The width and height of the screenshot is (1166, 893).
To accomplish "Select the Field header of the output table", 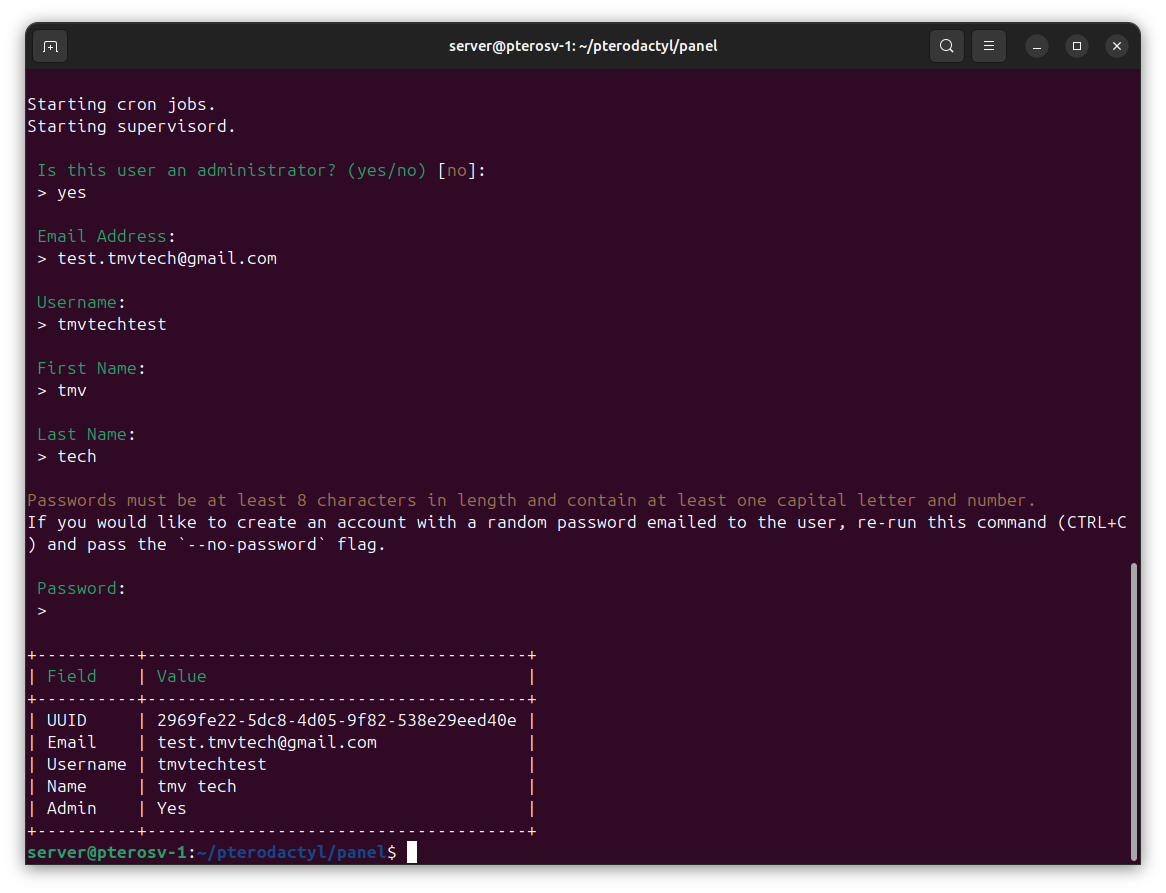I will click(x=71, y=676).
